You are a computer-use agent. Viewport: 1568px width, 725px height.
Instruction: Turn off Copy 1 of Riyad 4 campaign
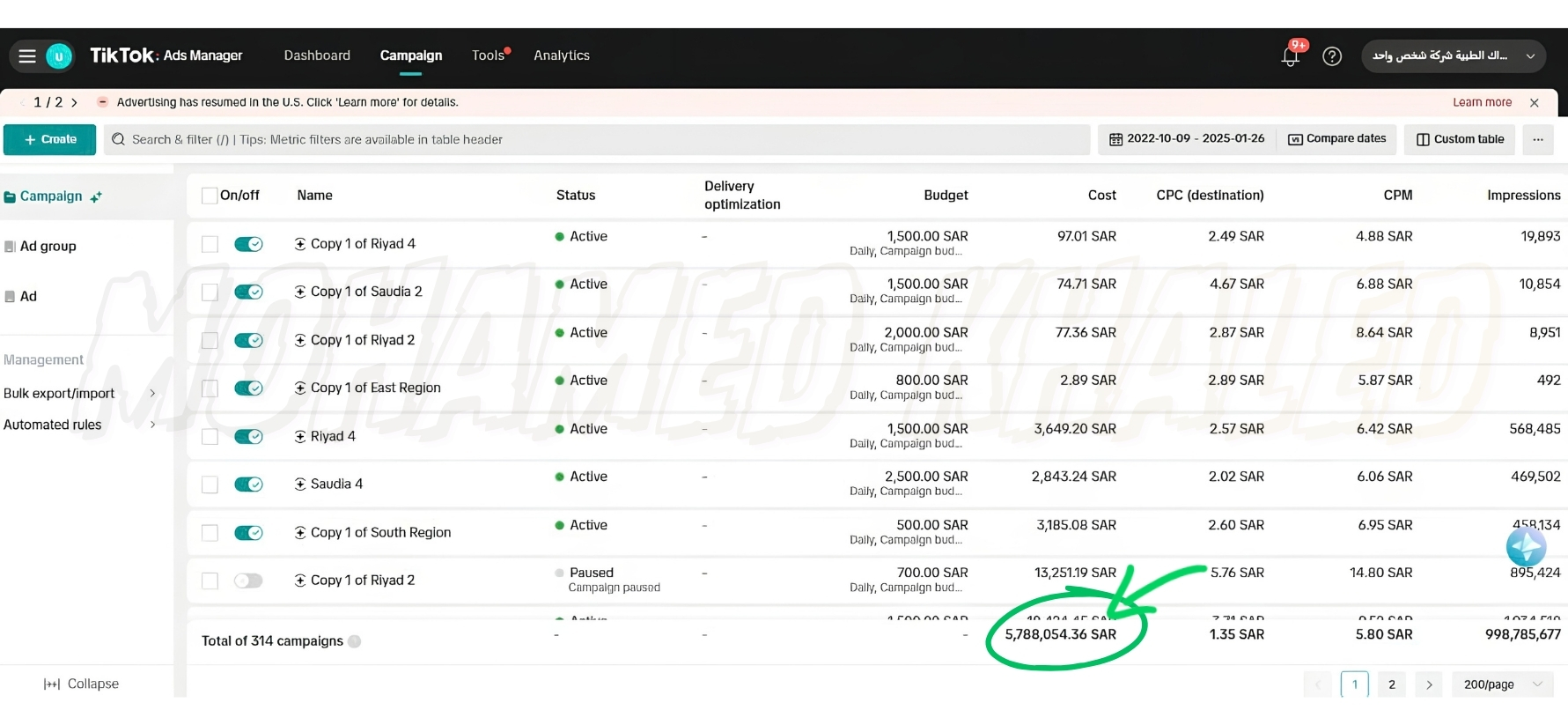(x=248, y=244)
